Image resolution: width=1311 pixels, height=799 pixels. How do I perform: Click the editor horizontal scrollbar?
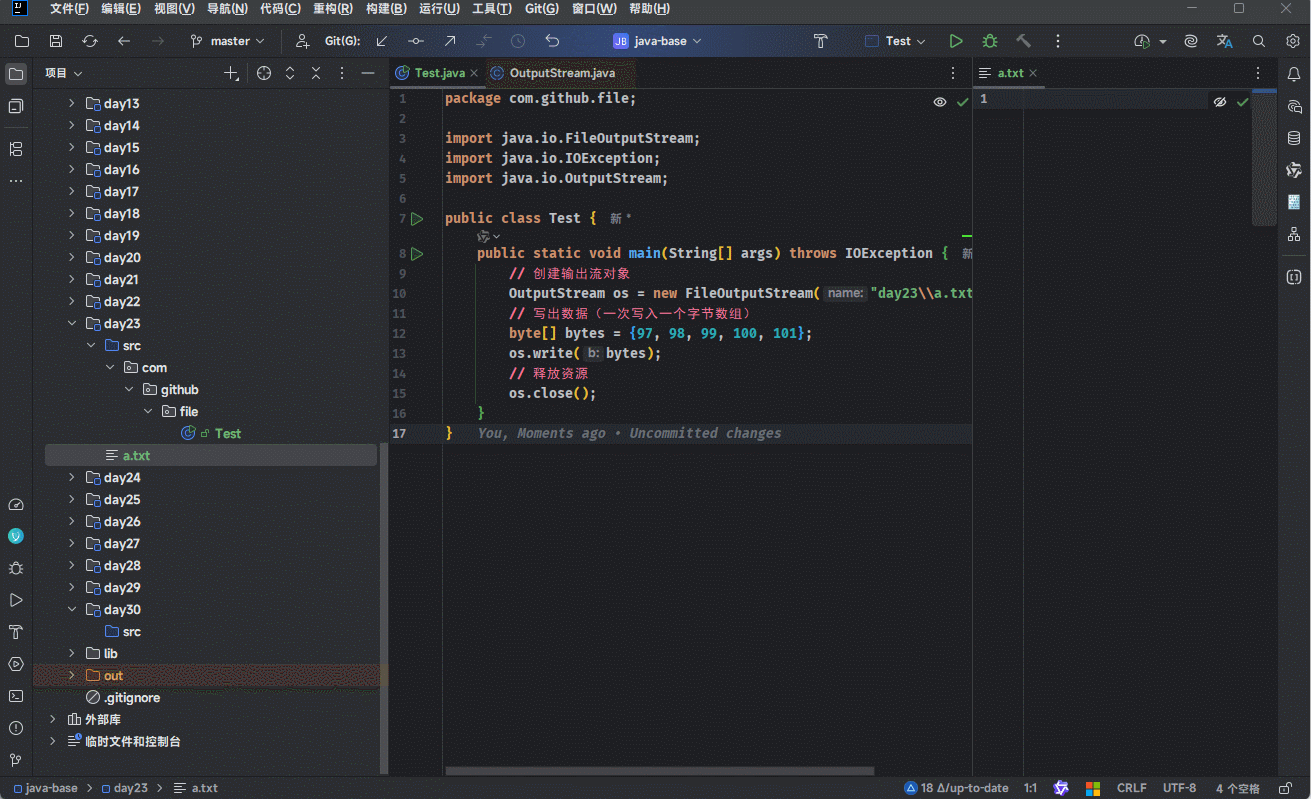tap(660, 771)
